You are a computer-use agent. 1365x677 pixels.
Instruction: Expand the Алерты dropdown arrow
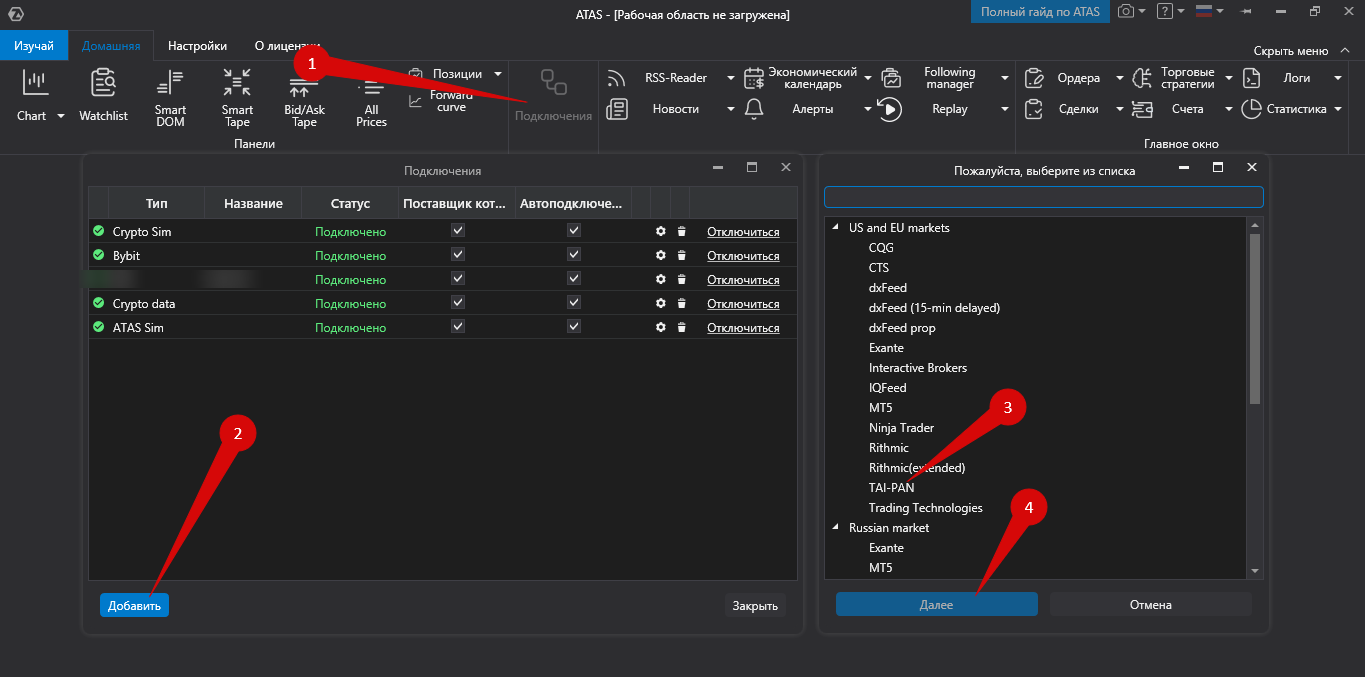point(868,109)
